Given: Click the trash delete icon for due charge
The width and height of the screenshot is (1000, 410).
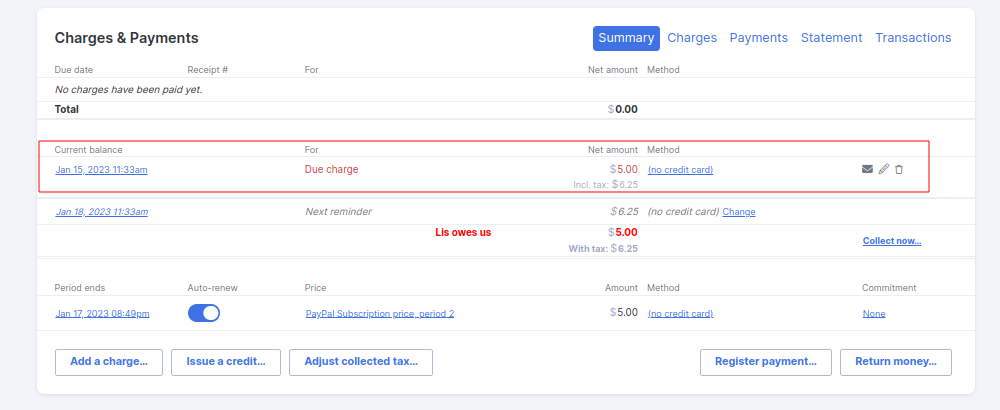Looking at the screenshot, I should (x=899, y=170).
